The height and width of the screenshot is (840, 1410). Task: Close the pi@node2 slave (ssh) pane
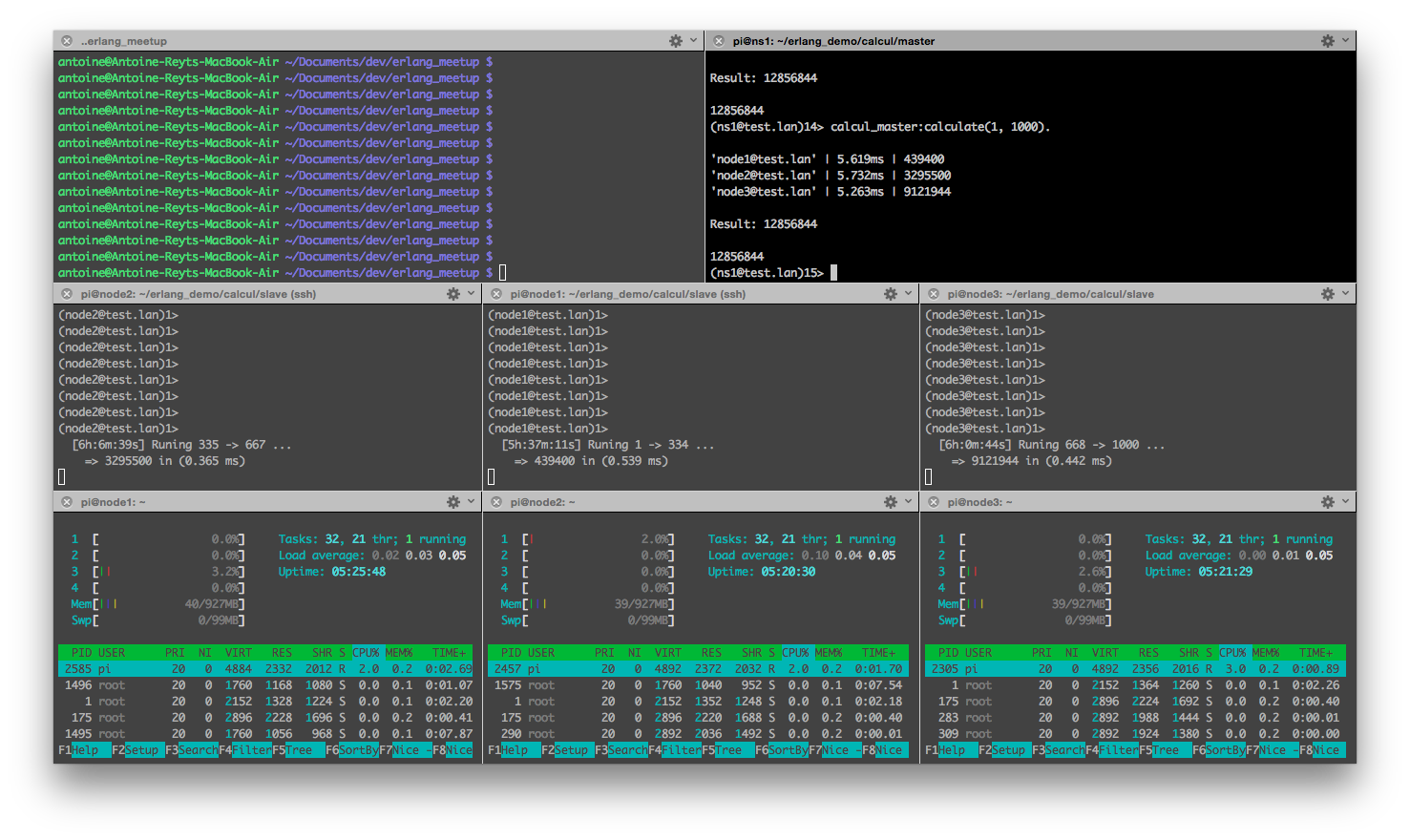(x=67, y=294)
